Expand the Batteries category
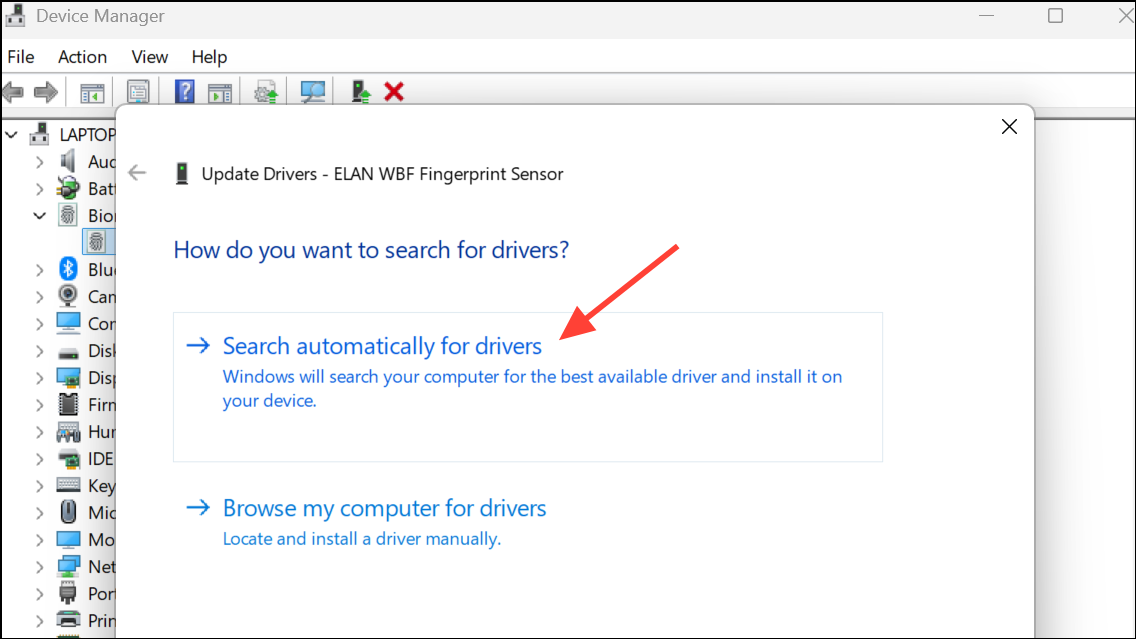 (x=40, y=189)
